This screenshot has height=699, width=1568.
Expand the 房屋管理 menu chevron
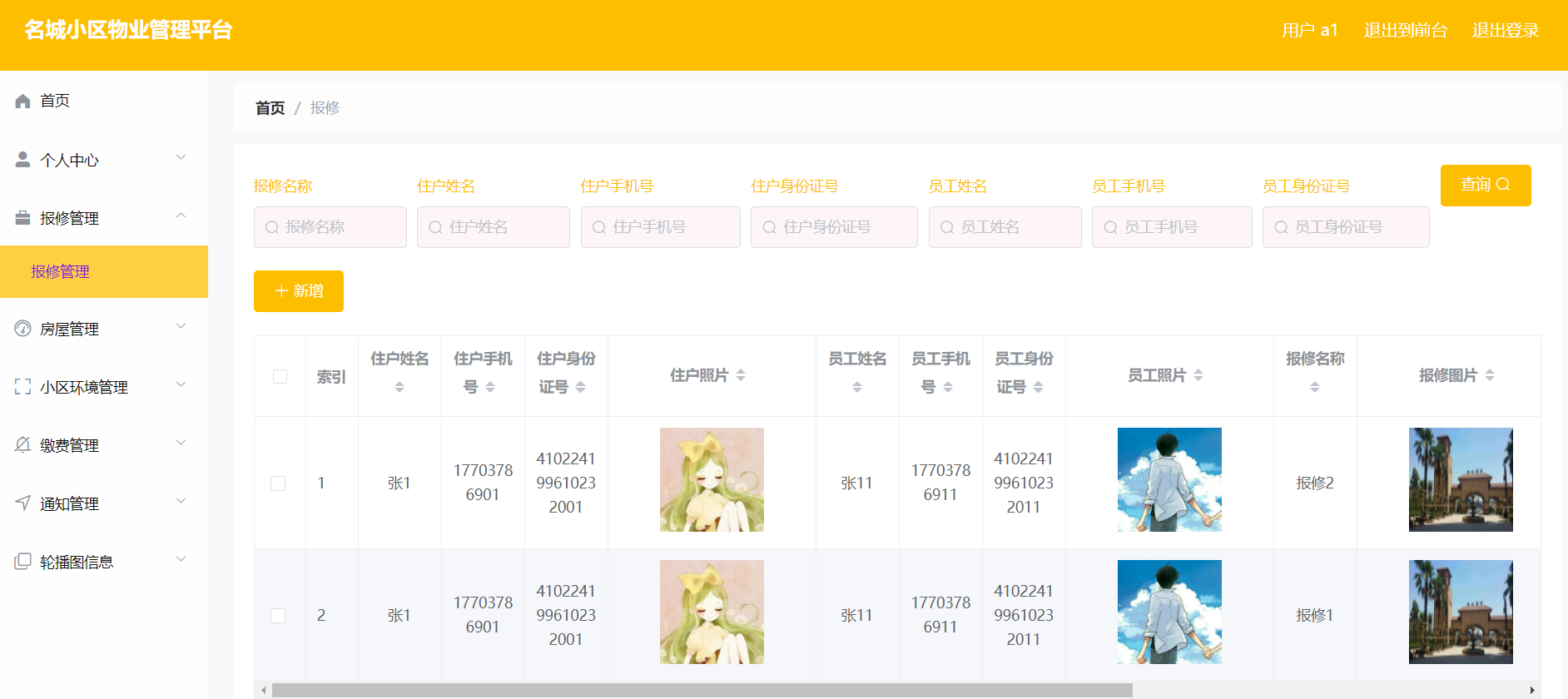181,326
